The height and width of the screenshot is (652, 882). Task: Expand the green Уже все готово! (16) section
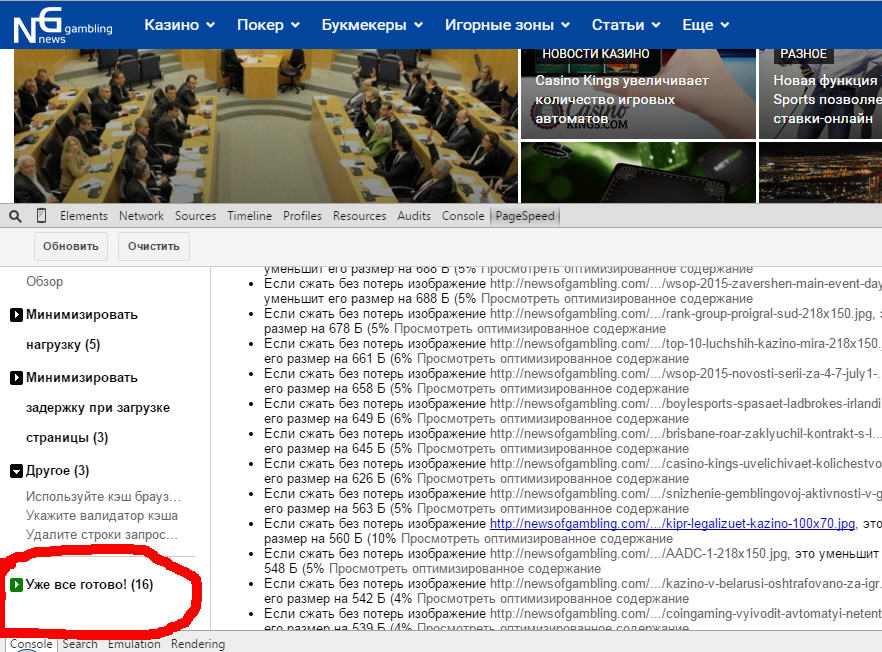coord(17,584)
